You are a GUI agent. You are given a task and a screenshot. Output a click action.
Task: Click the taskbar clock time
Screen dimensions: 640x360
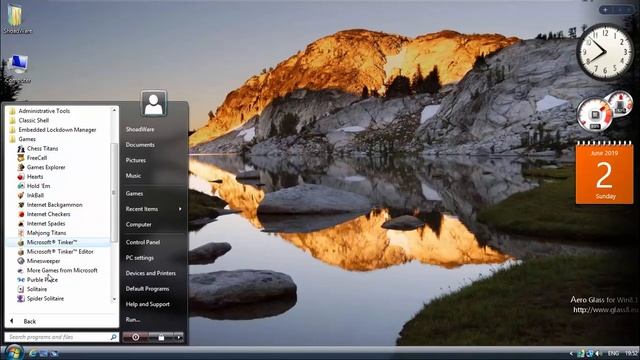[x=631, y=353]
